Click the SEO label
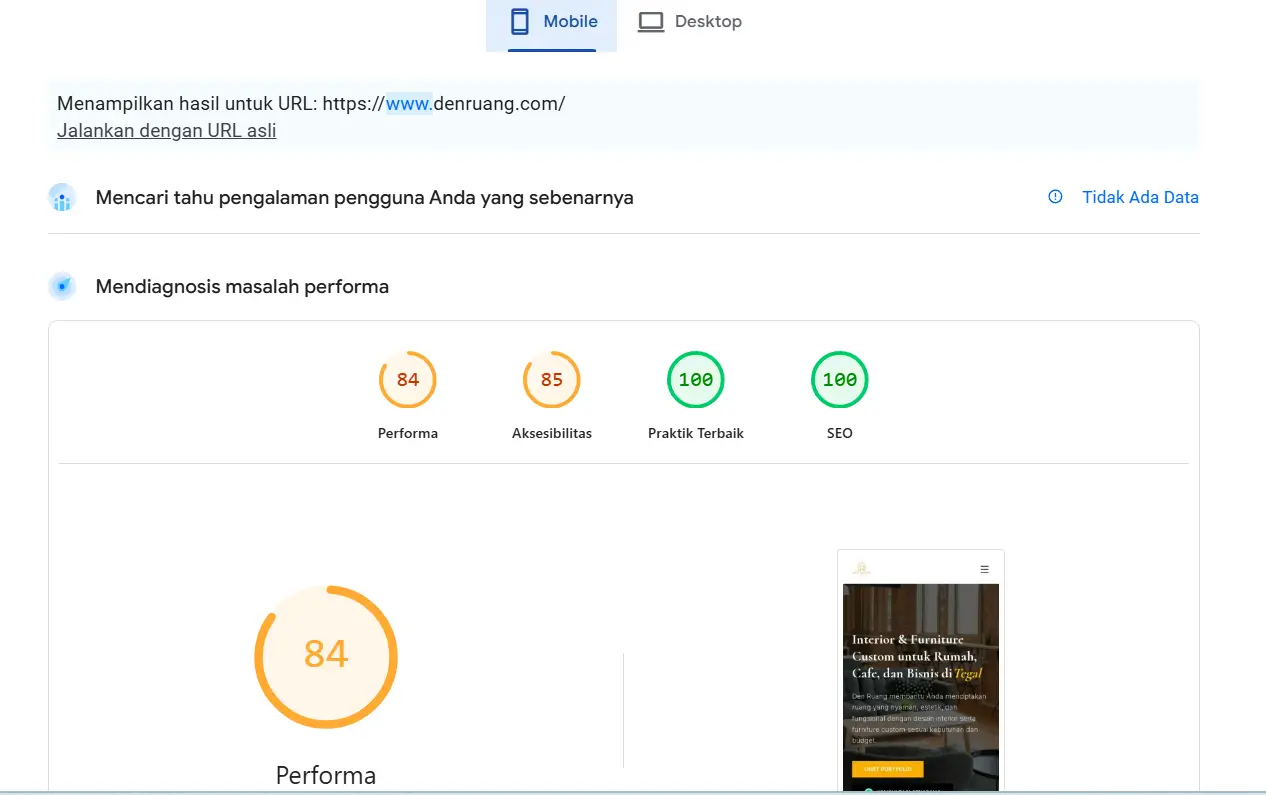The height and width of the screenshot is (795, 1266). click(x=840, y=433)
